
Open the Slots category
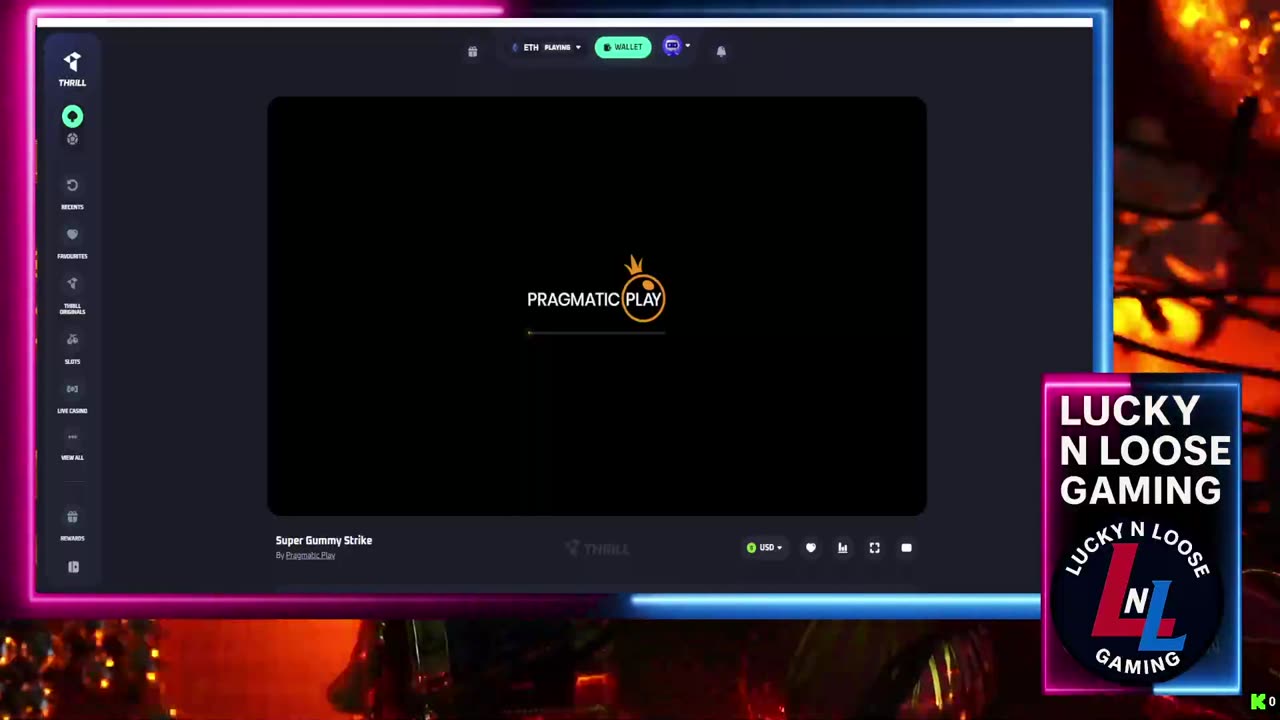click(72, 349)
